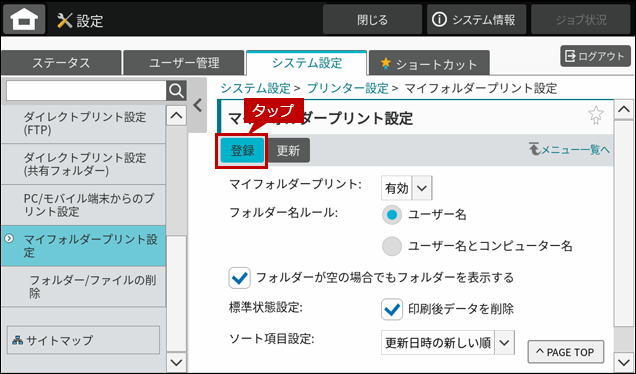
Task: Switch to ショートカット tab
Action: pos(429,63)
